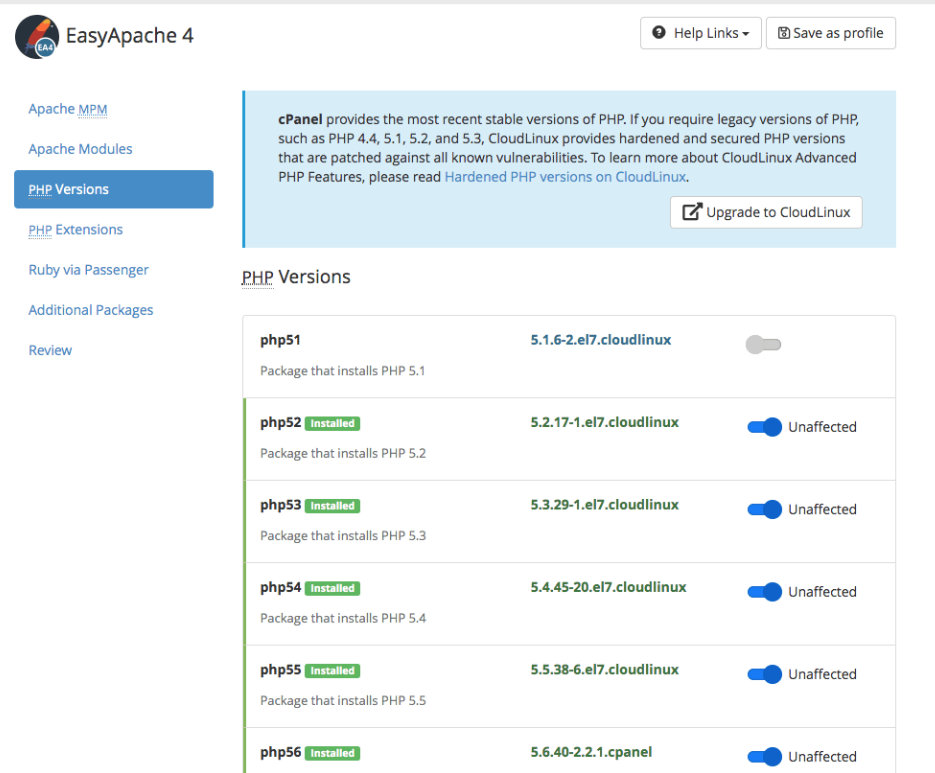Click the php52 package name
The height and width of the screenshot is (773, 935).
pyautogui.click(x=280, y=423)
